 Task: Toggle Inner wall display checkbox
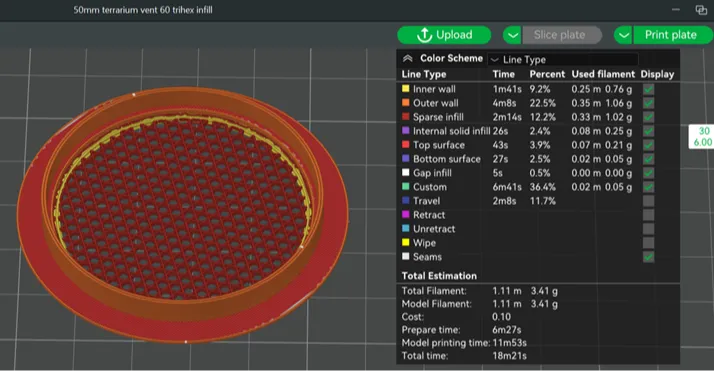pyautogui.click(x=648, y=89)
